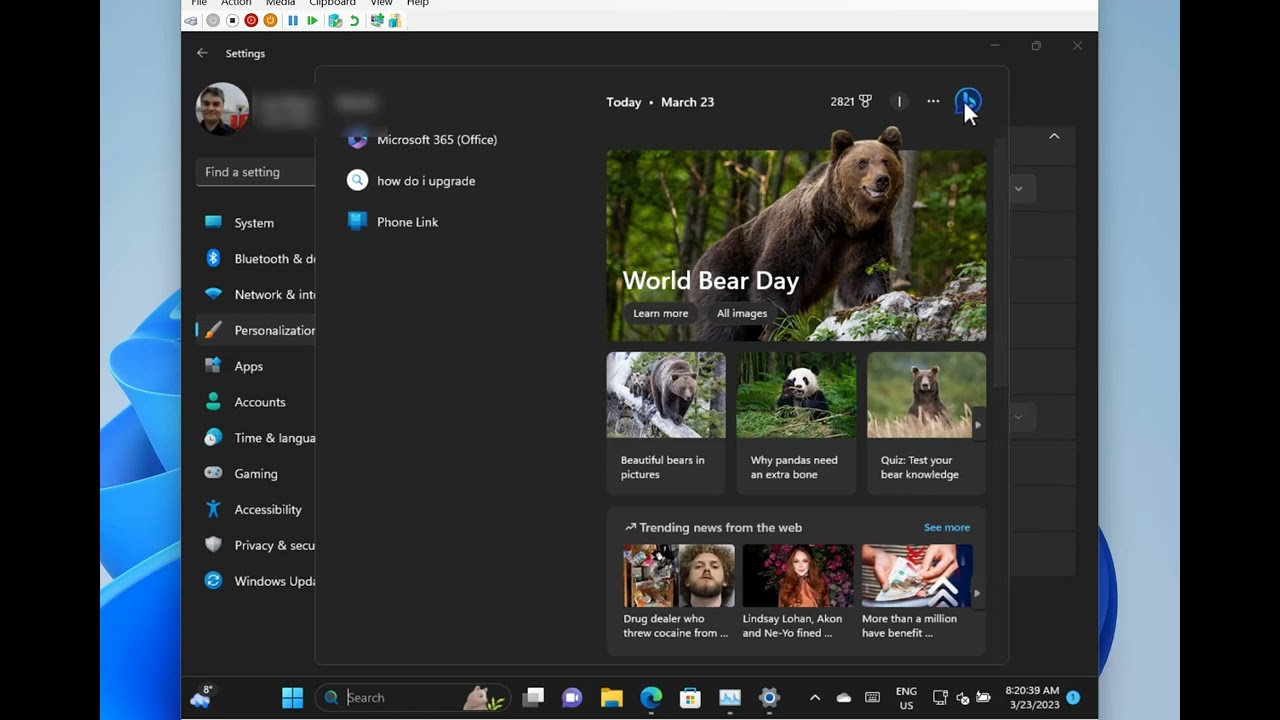Go back with the Settings back arrow
The image size is (1280, 720).
click(x=203, y=53)
